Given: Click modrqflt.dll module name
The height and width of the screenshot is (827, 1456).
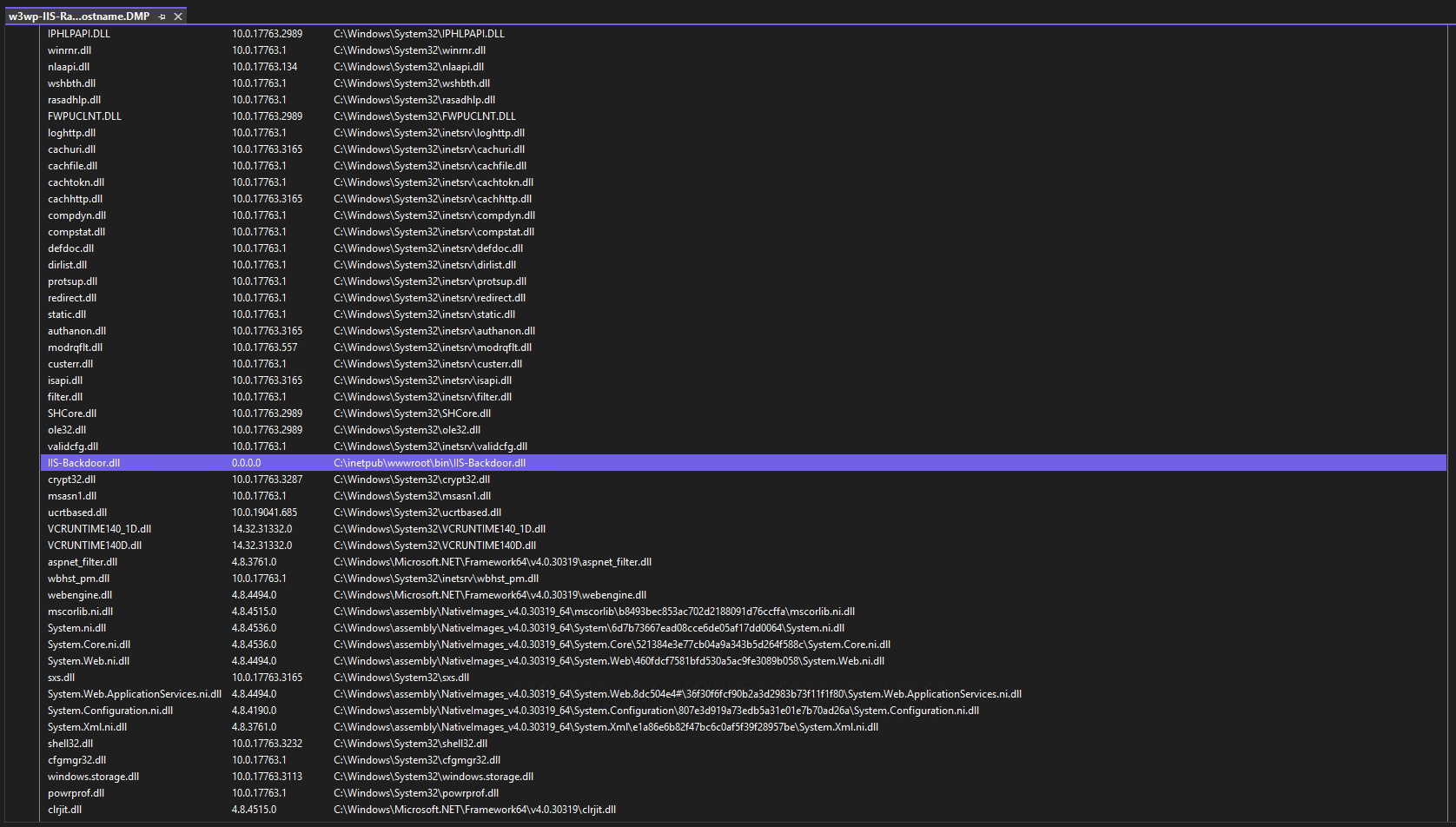Looking at the screenshot, I should point(75,347).
